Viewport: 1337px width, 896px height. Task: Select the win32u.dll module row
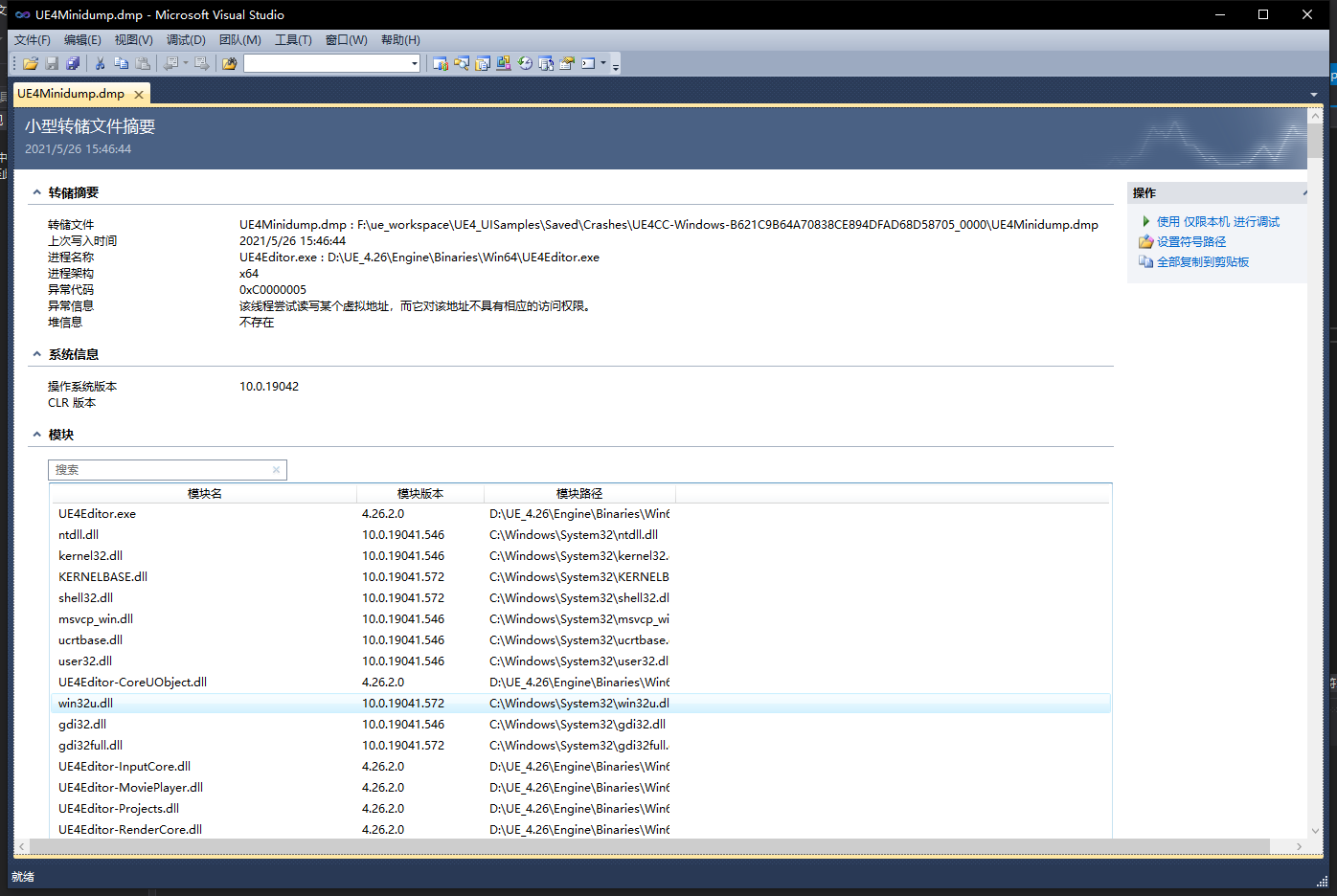point(580,704)
